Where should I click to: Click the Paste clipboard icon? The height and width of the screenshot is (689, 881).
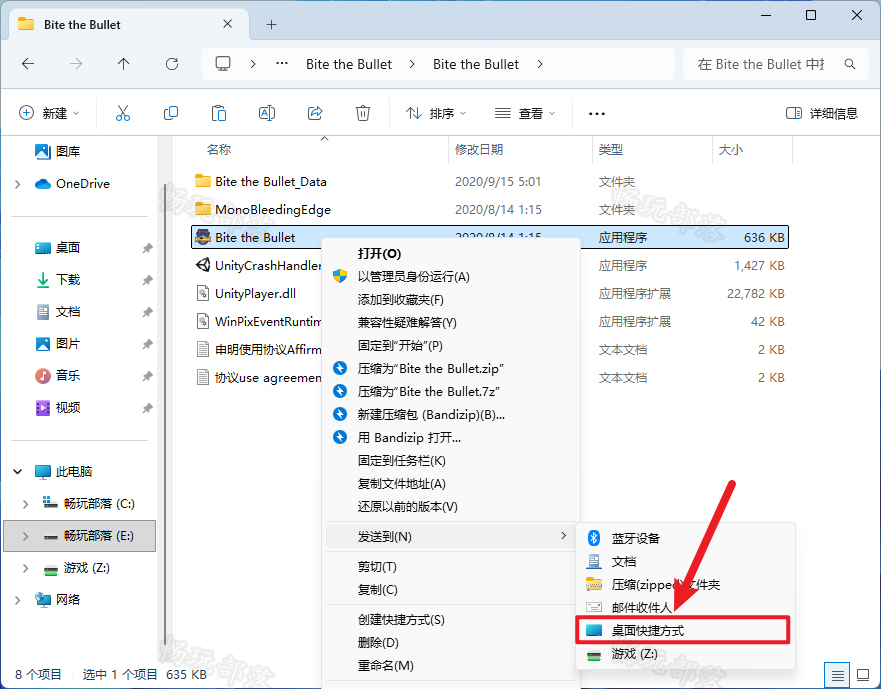[219, 113]
